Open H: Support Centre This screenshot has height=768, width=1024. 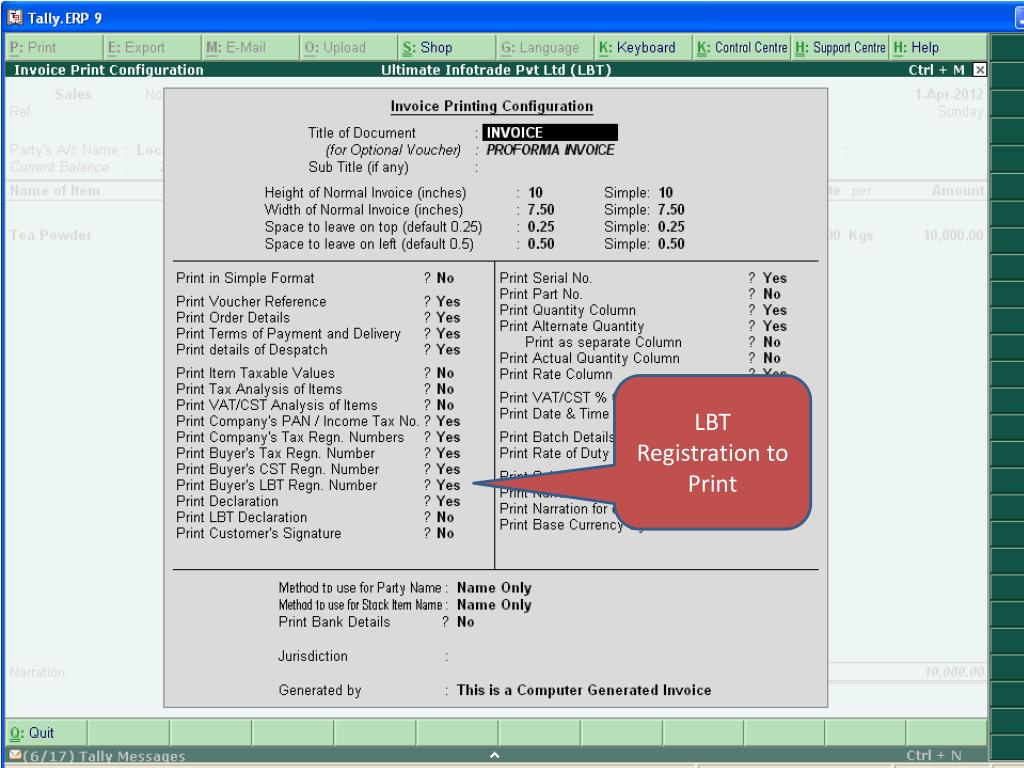coord(840,48)
